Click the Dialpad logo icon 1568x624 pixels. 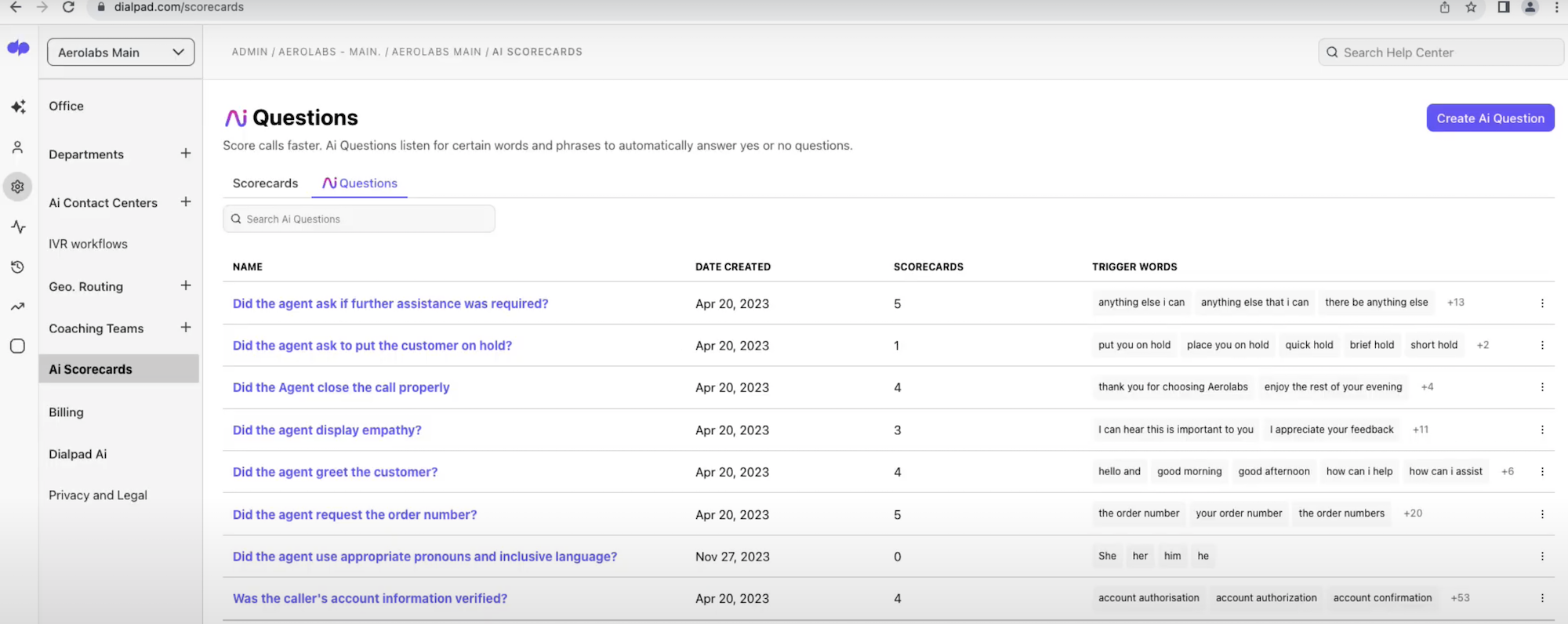coord(18,48)
